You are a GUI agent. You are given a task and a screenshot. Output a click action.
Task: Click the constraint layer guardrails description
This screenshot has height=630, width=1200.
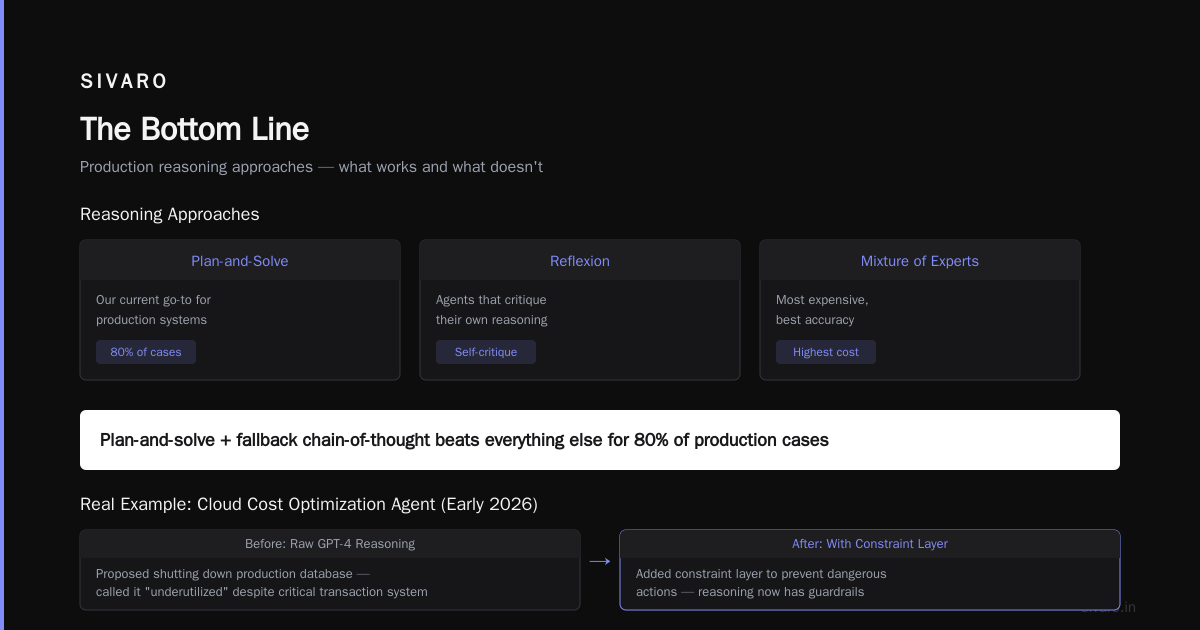pyautogui.click(x=761, y=583)
